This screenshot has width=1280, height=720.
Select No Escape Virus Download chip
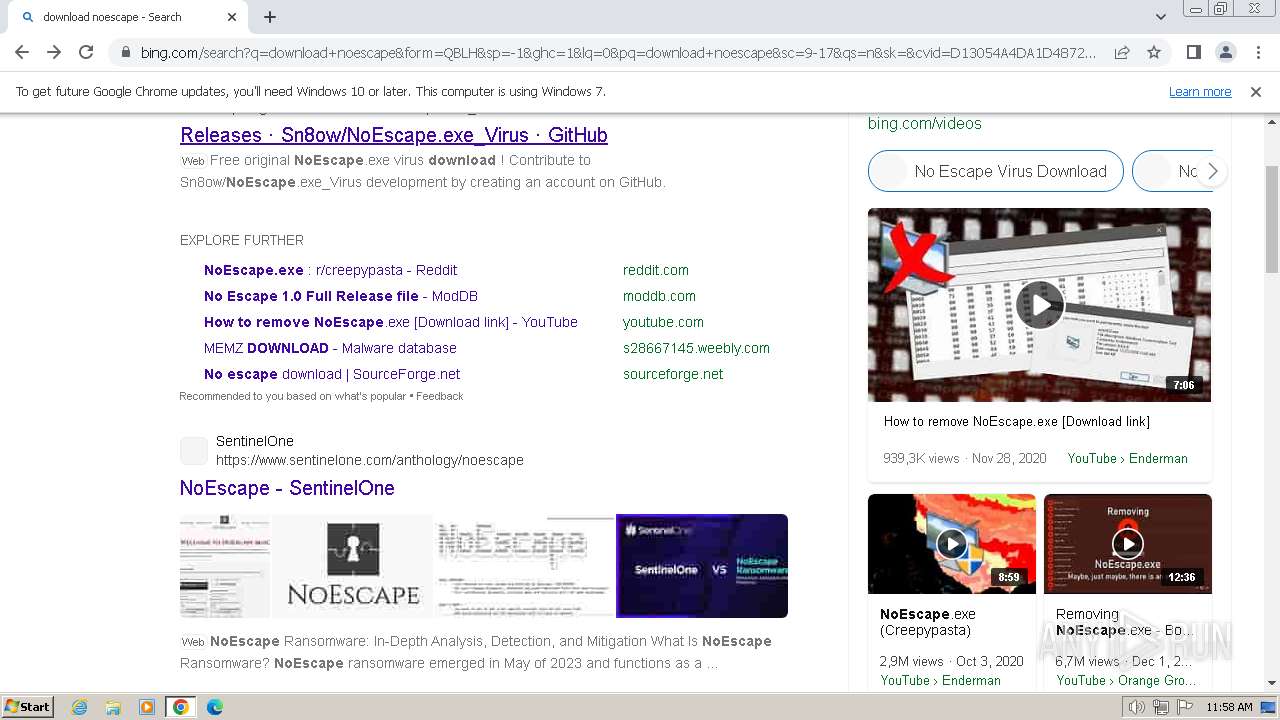[x=996, y=171]
